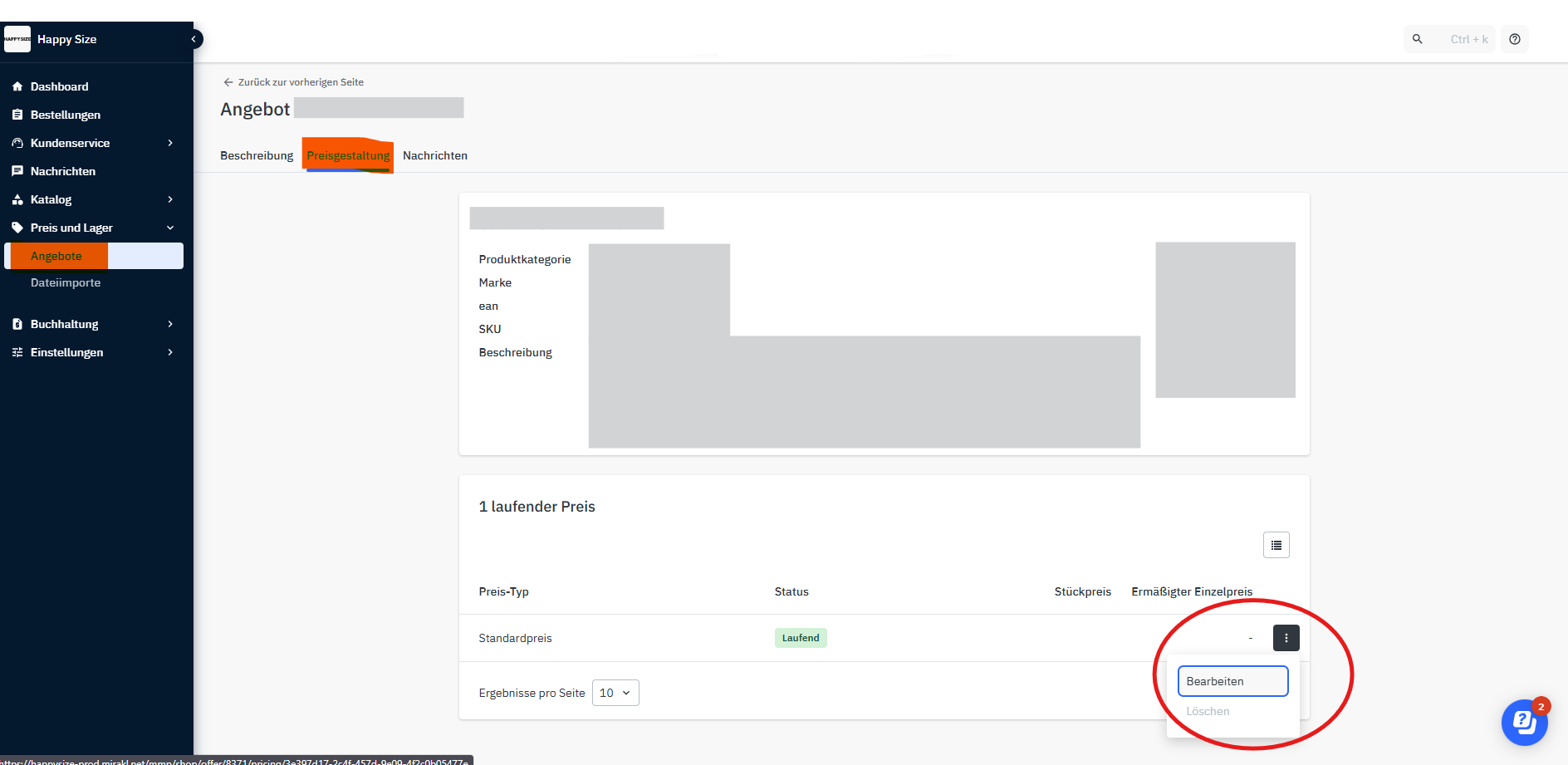Open the three-dot menu for Standardpreis
Screen dimensions: 1568x765
[x=1286, y=638]
